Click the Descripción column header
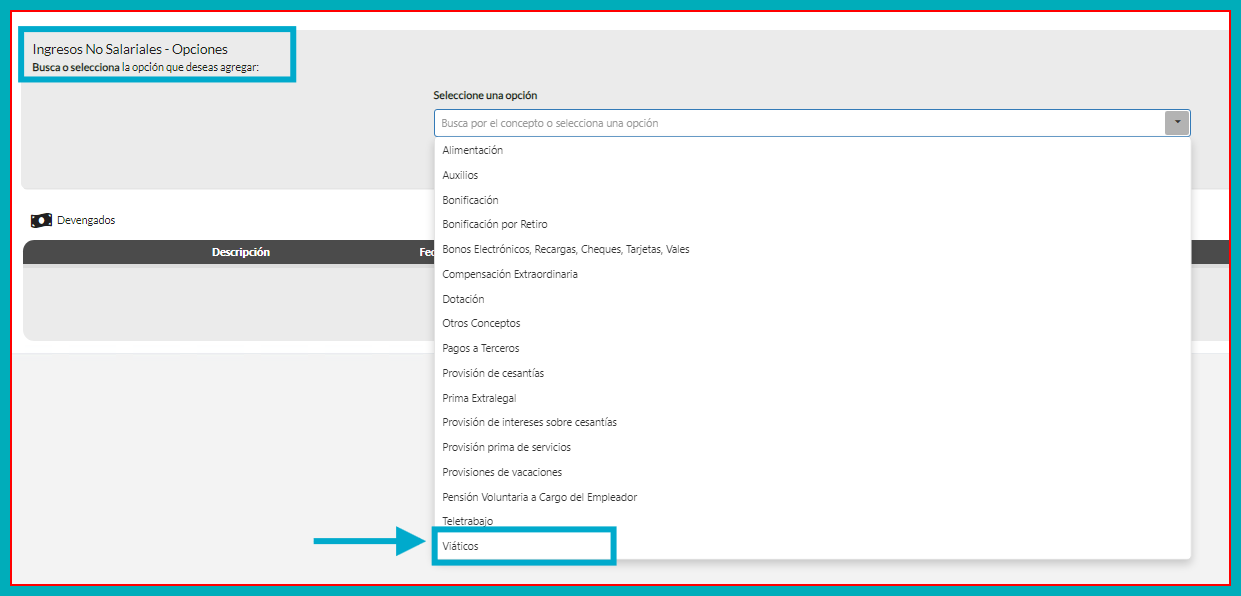Screen dimensions: 1241x596 click(x=241, y=252)
